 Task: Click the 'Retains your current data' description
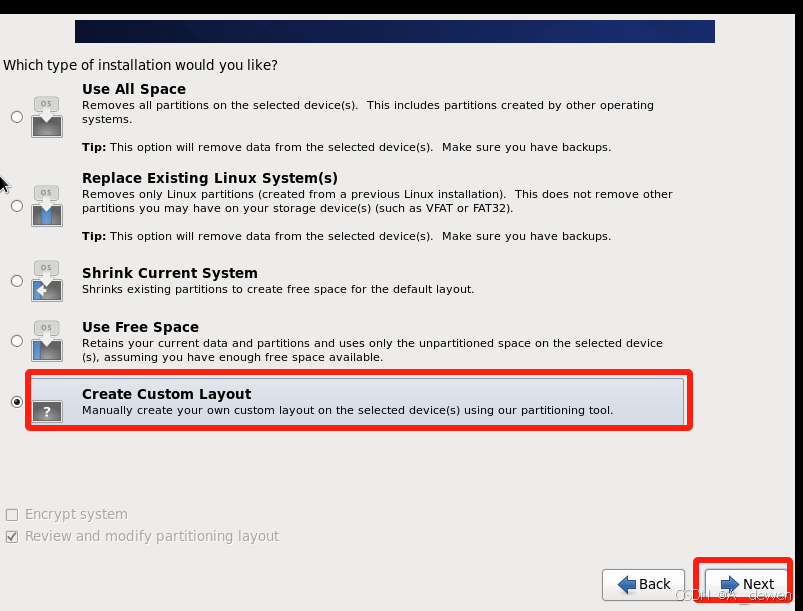pos(372,350)
